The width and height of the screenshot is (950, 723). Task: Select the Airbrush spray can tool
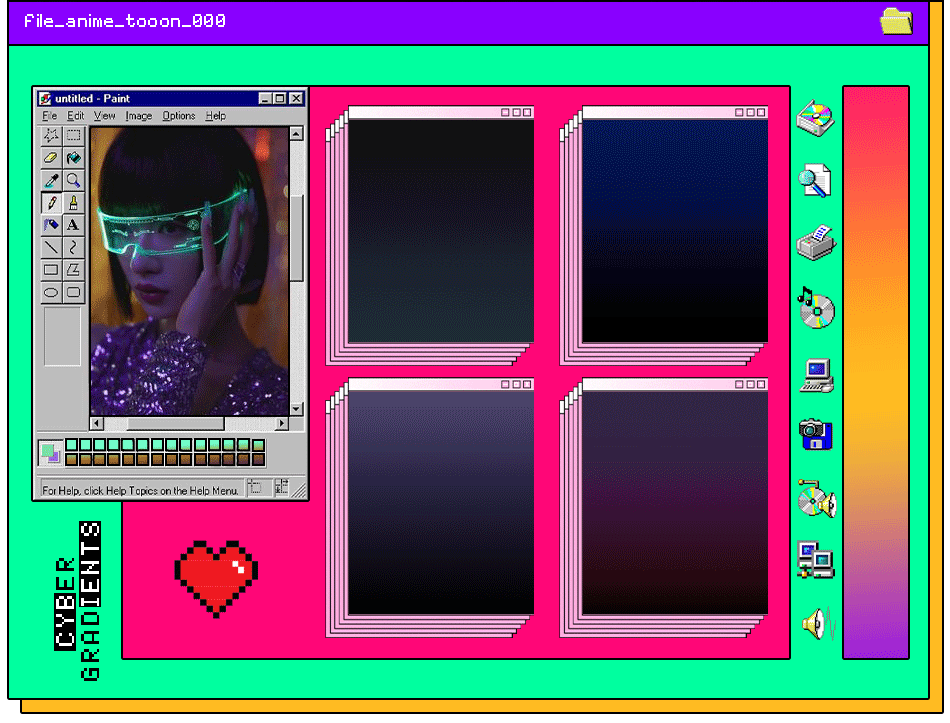pyautogui.click(x=51, y=225)
